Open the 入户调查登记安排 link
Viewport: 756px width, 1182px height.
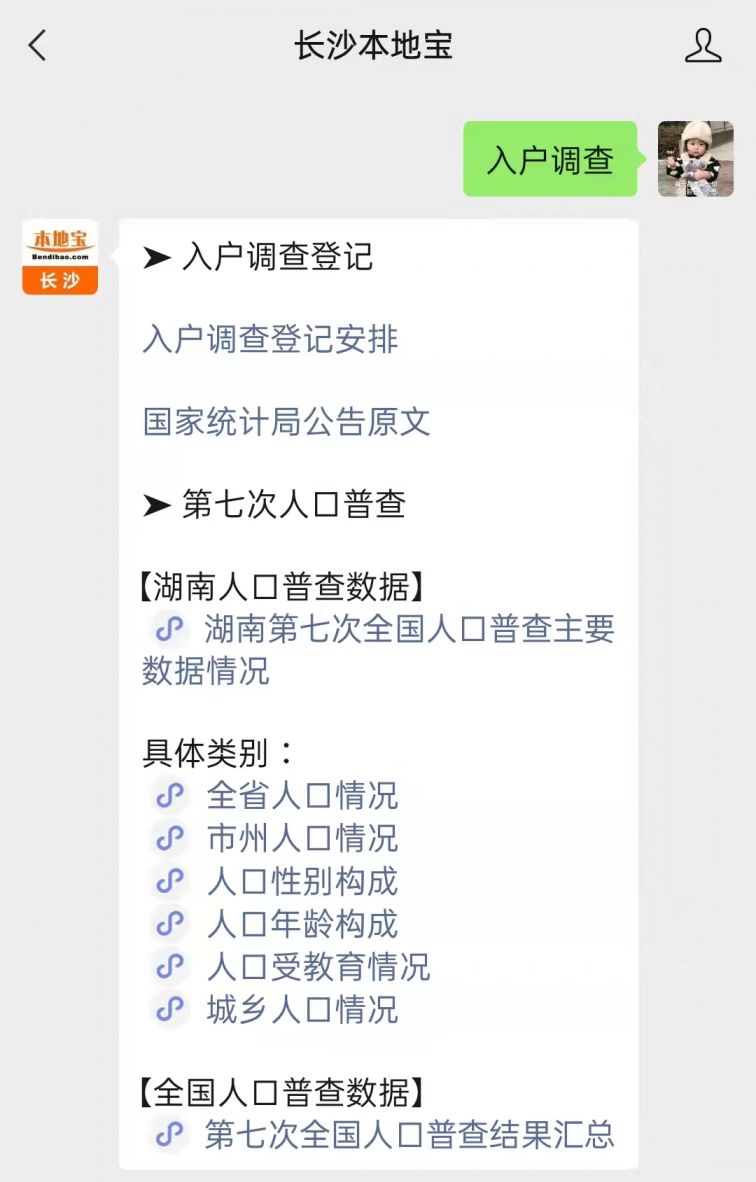pyautogui.click(x=270, y=339)
